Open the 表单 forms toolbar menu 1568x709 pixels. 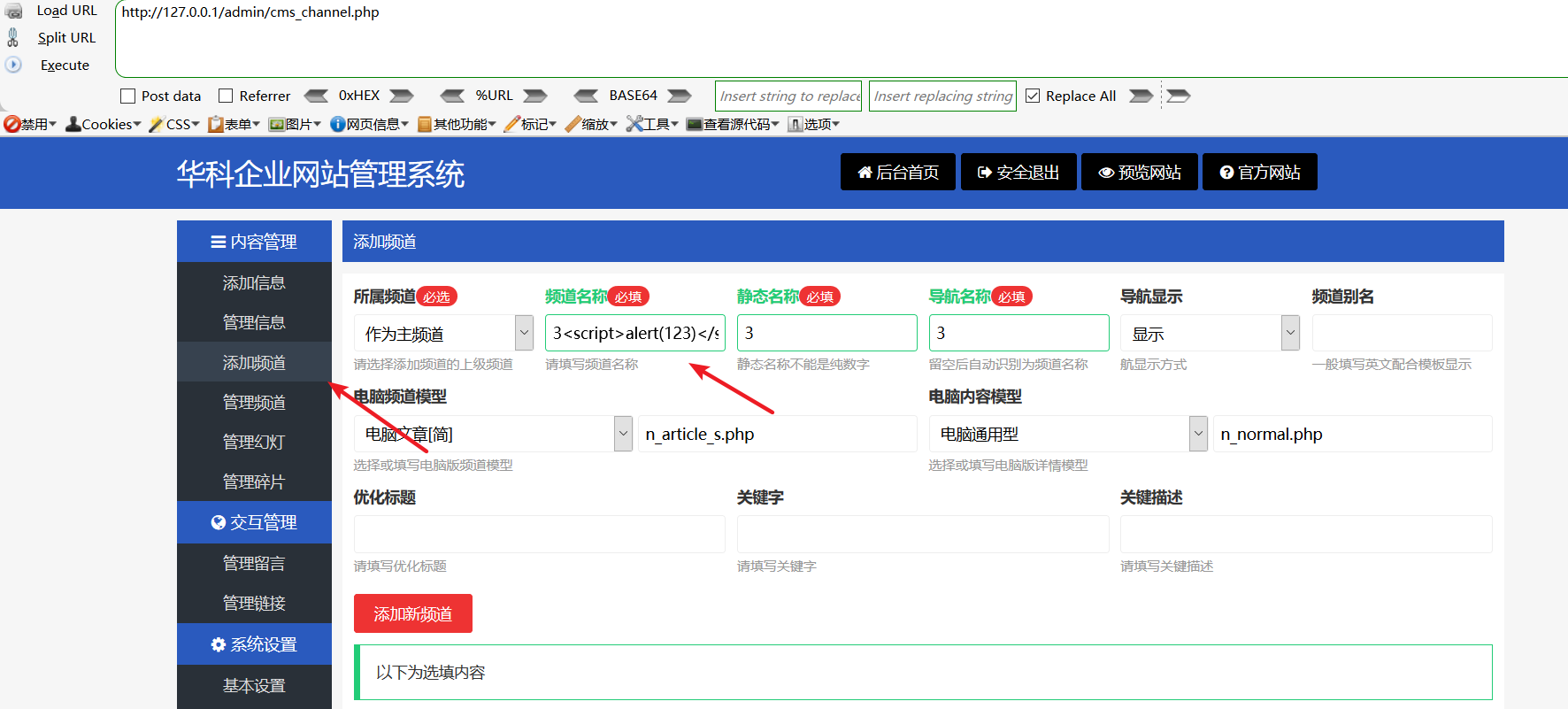[x=234, y=124]
